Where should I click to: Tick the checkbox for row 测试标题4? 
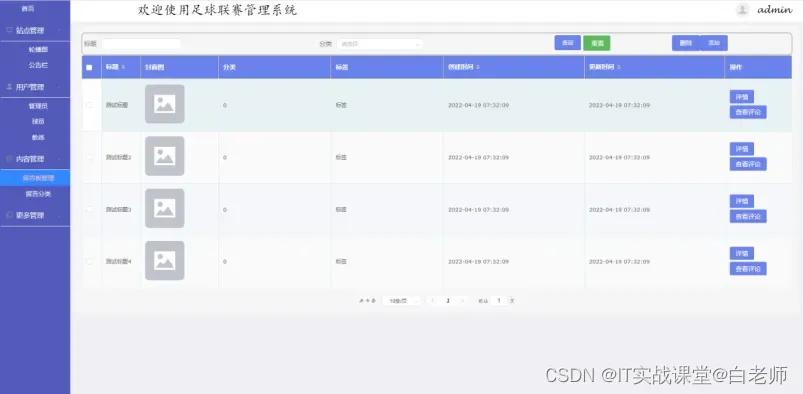89,262
